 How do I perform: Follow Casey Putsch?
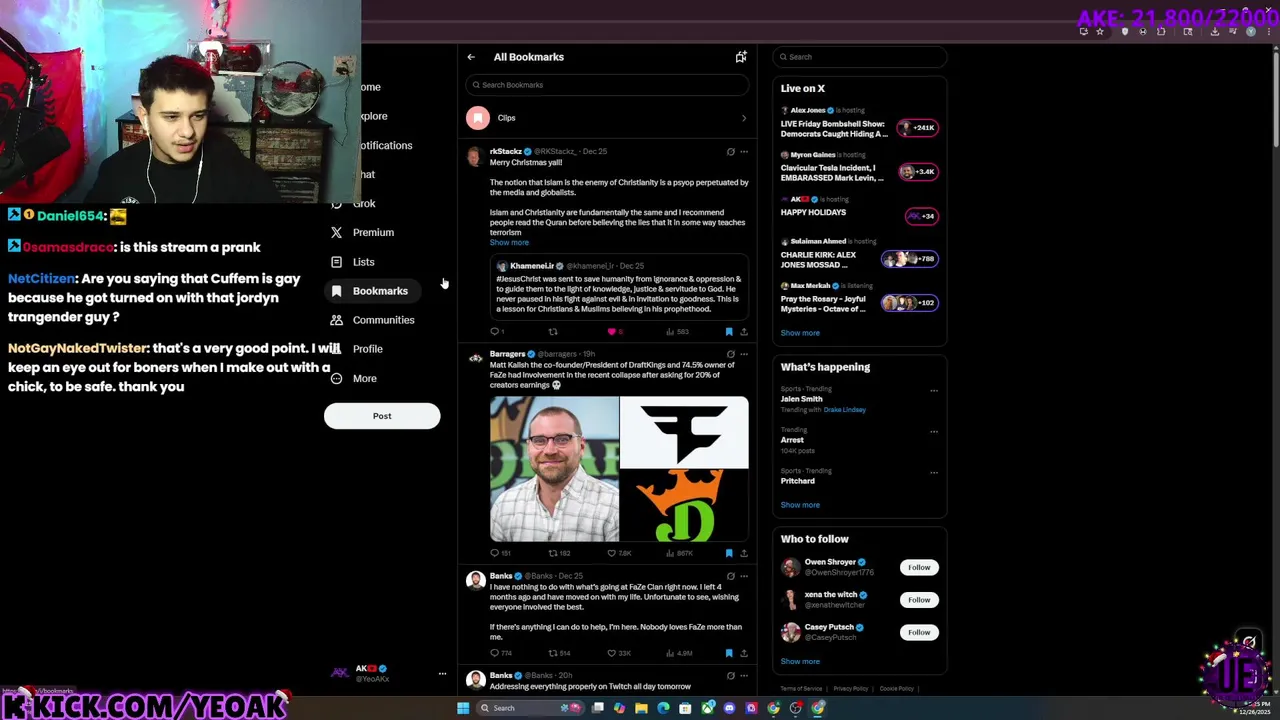[x=919, y=632]
